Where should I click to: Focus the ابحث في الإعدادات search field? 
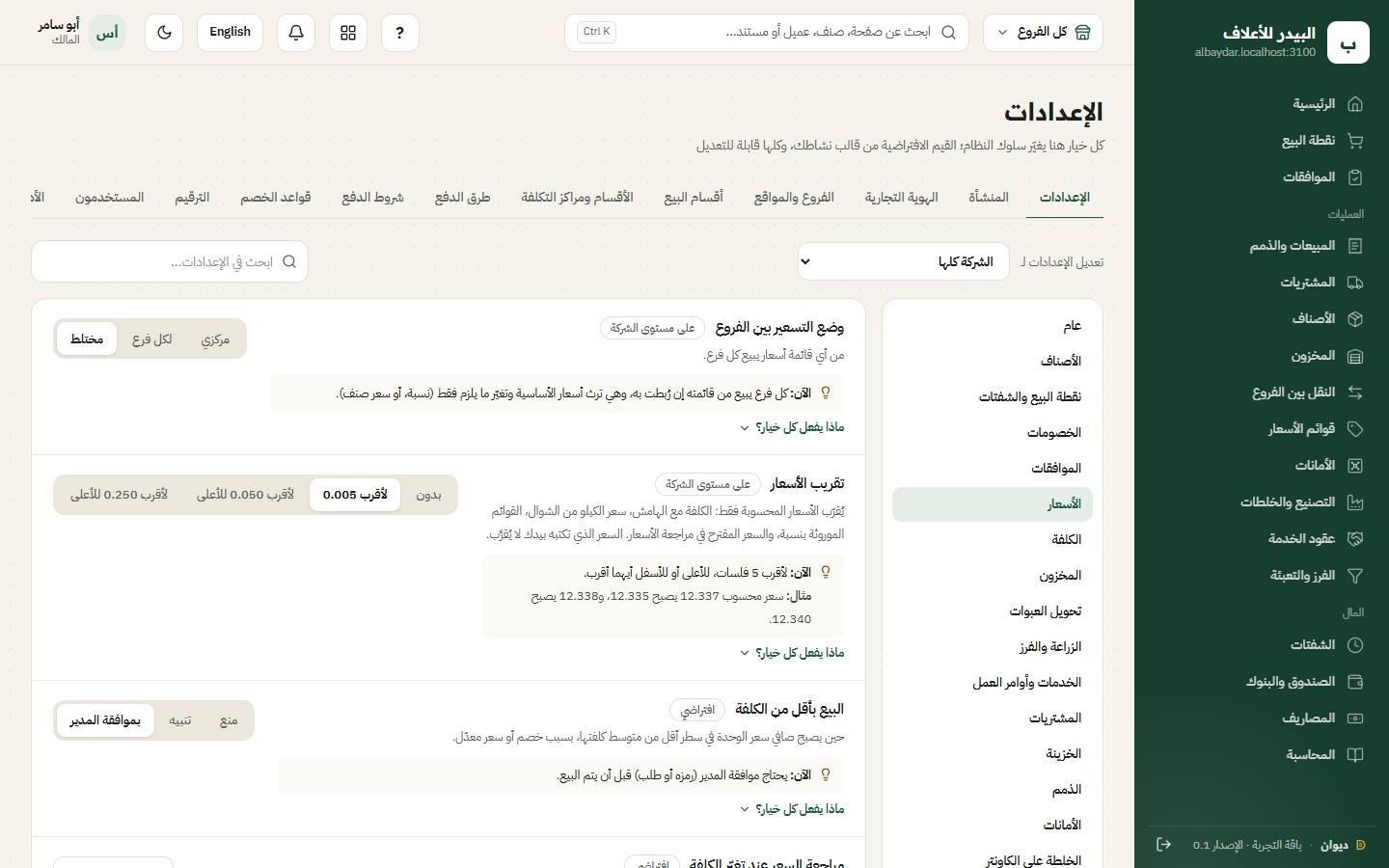coord(170,261)
